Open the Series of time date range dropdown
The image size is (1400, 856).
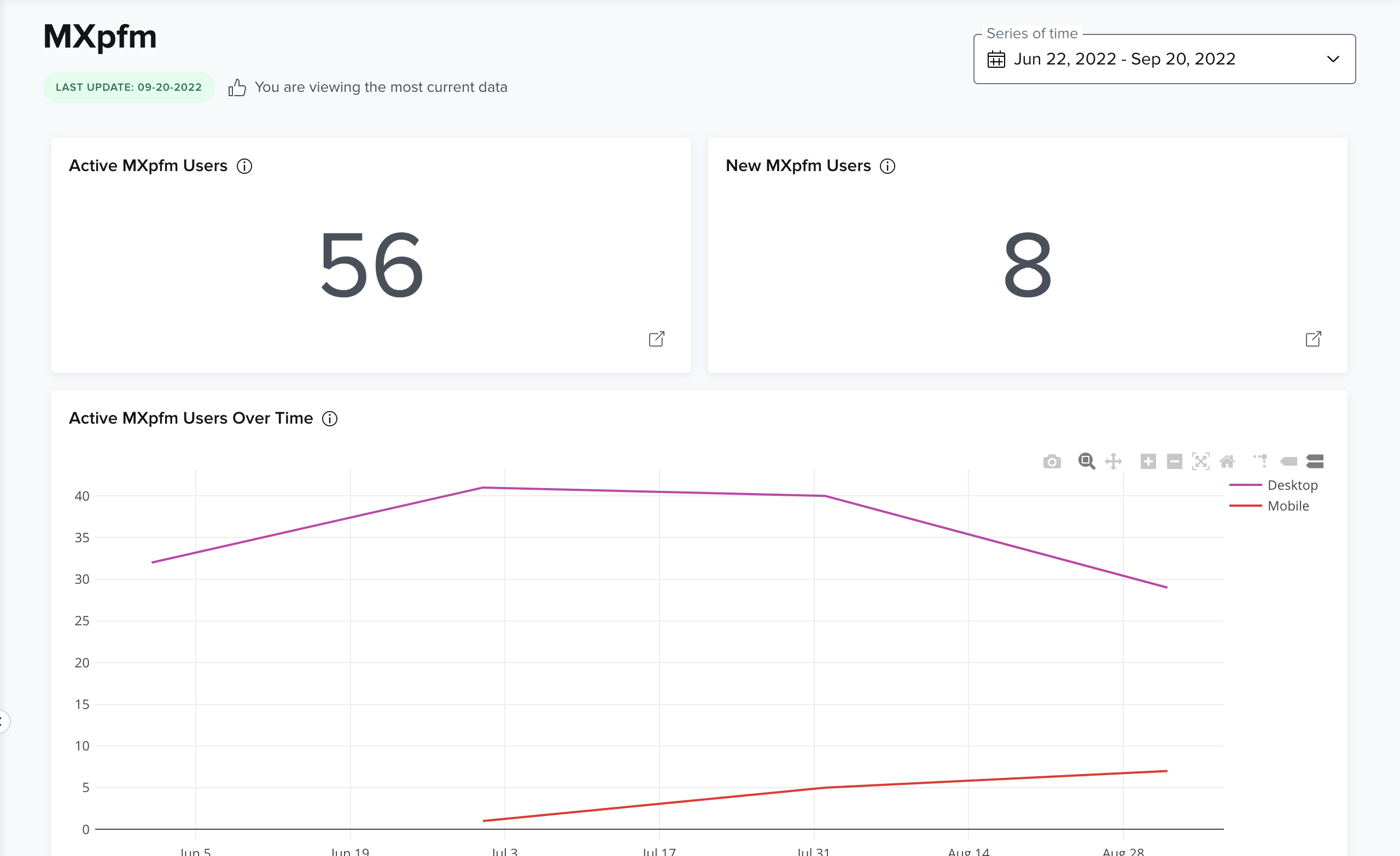(1332, 58)
